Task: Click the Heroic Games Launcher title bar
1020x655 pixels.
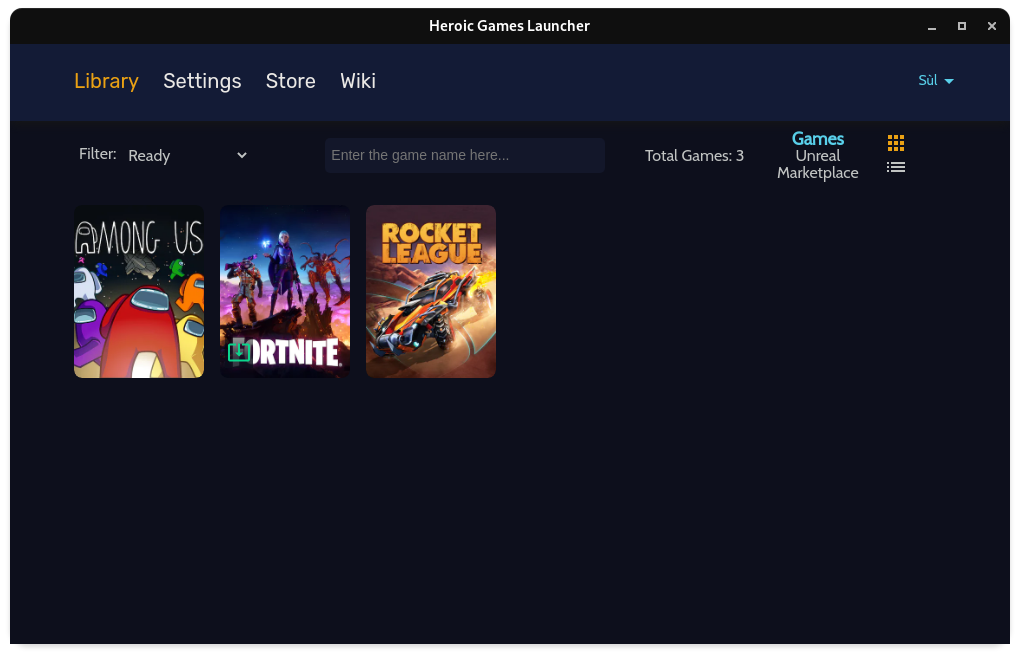Action: click(510, 26)
